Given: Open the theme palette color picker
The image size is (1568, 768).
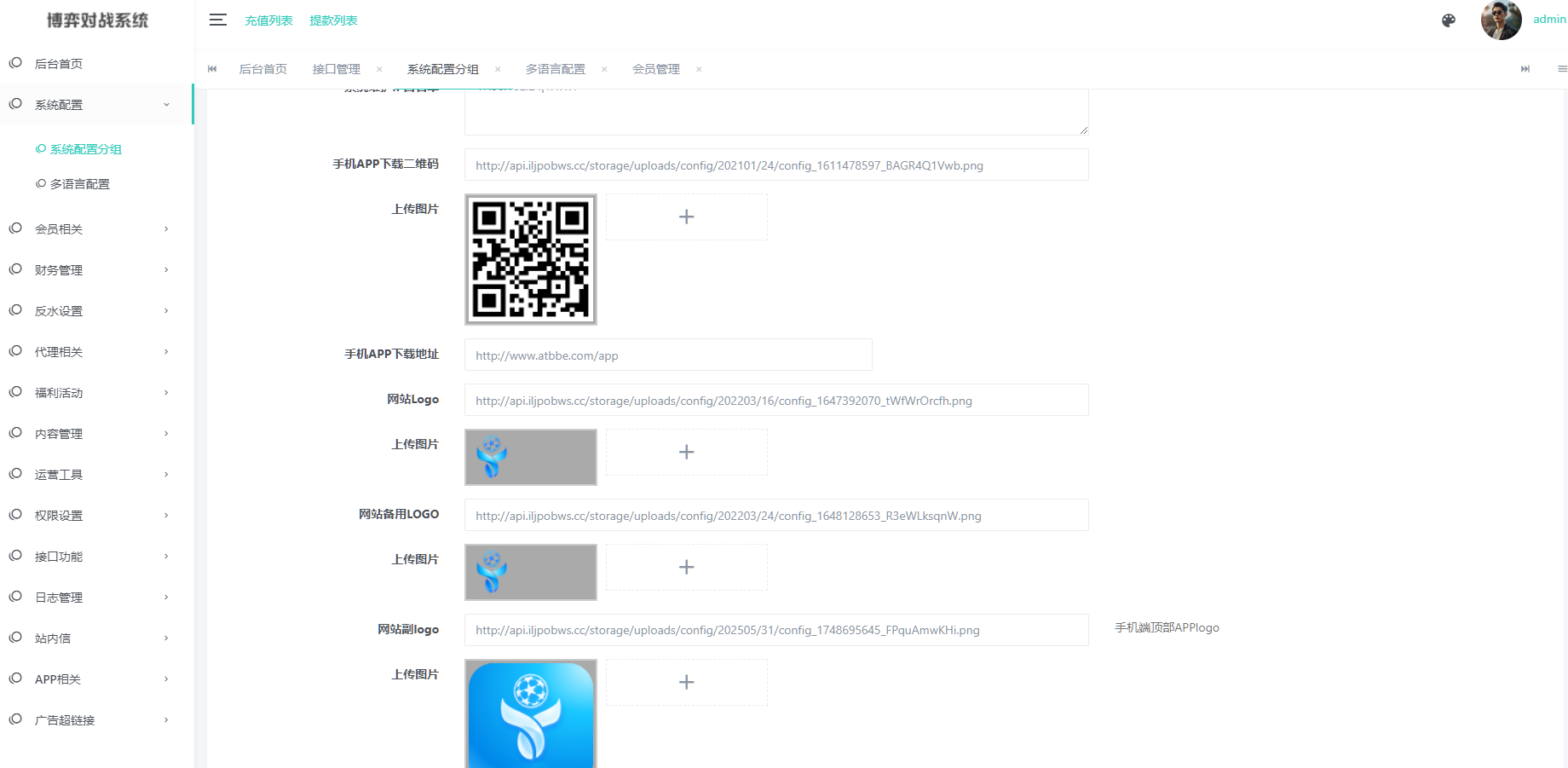Looking at the screenshot, I should click(1449, 20).
